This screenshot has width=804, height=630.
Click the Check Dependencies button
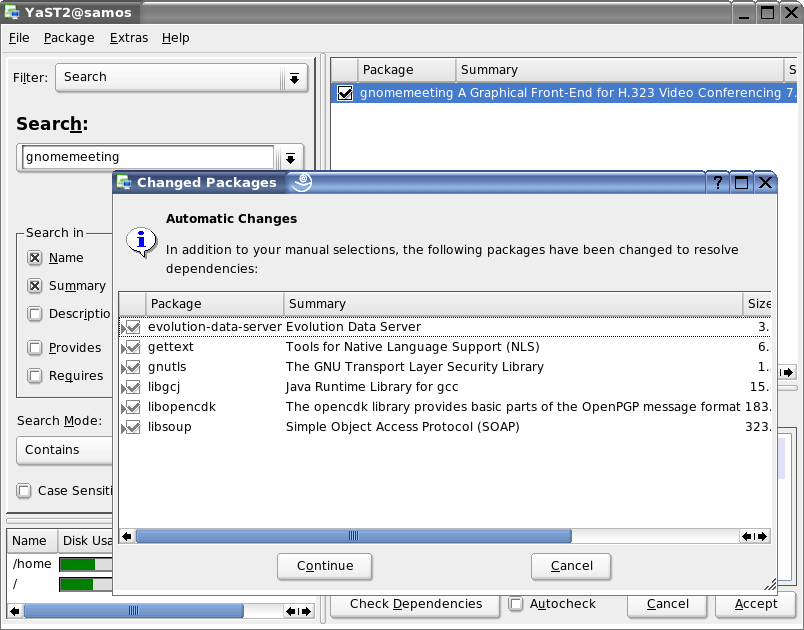[x=415, y=604]
